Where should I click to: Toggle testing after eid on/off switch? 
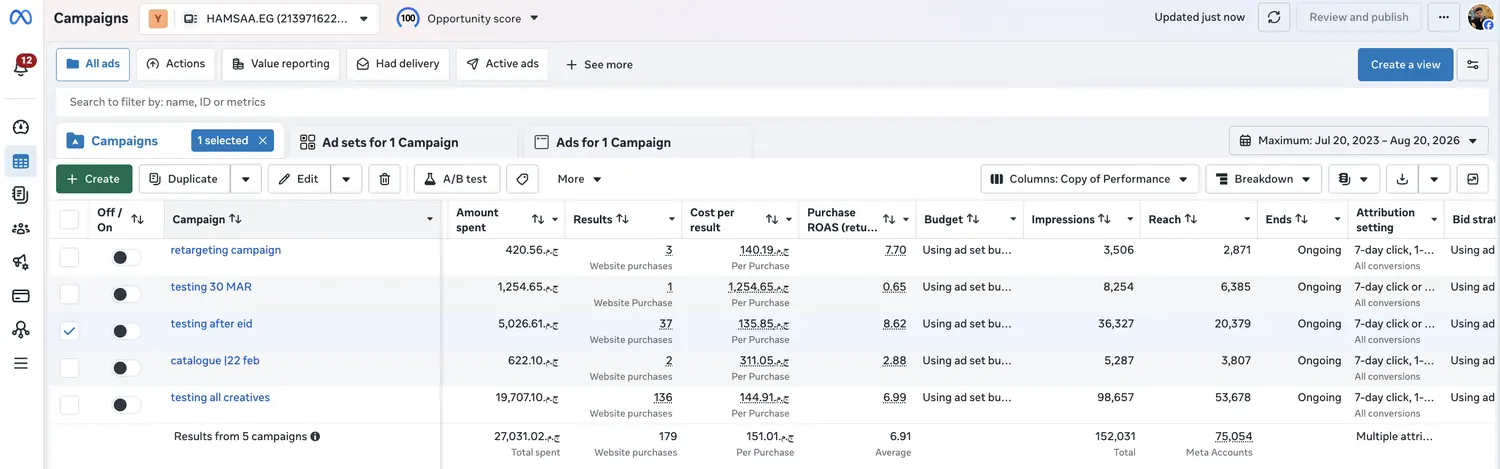coord(125,331)
